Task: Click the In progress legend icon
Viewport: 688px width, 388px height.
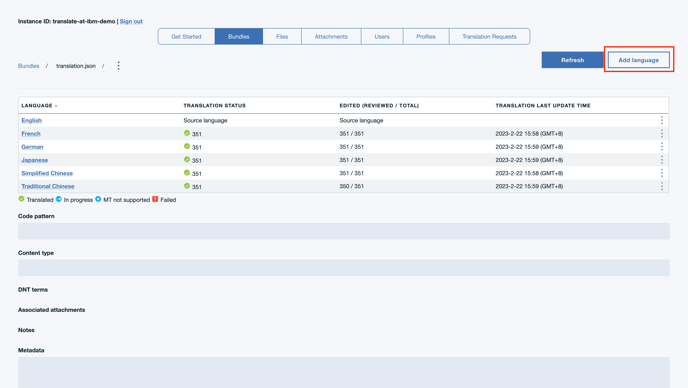Action: pyautogui.click(x=59, y=199)
